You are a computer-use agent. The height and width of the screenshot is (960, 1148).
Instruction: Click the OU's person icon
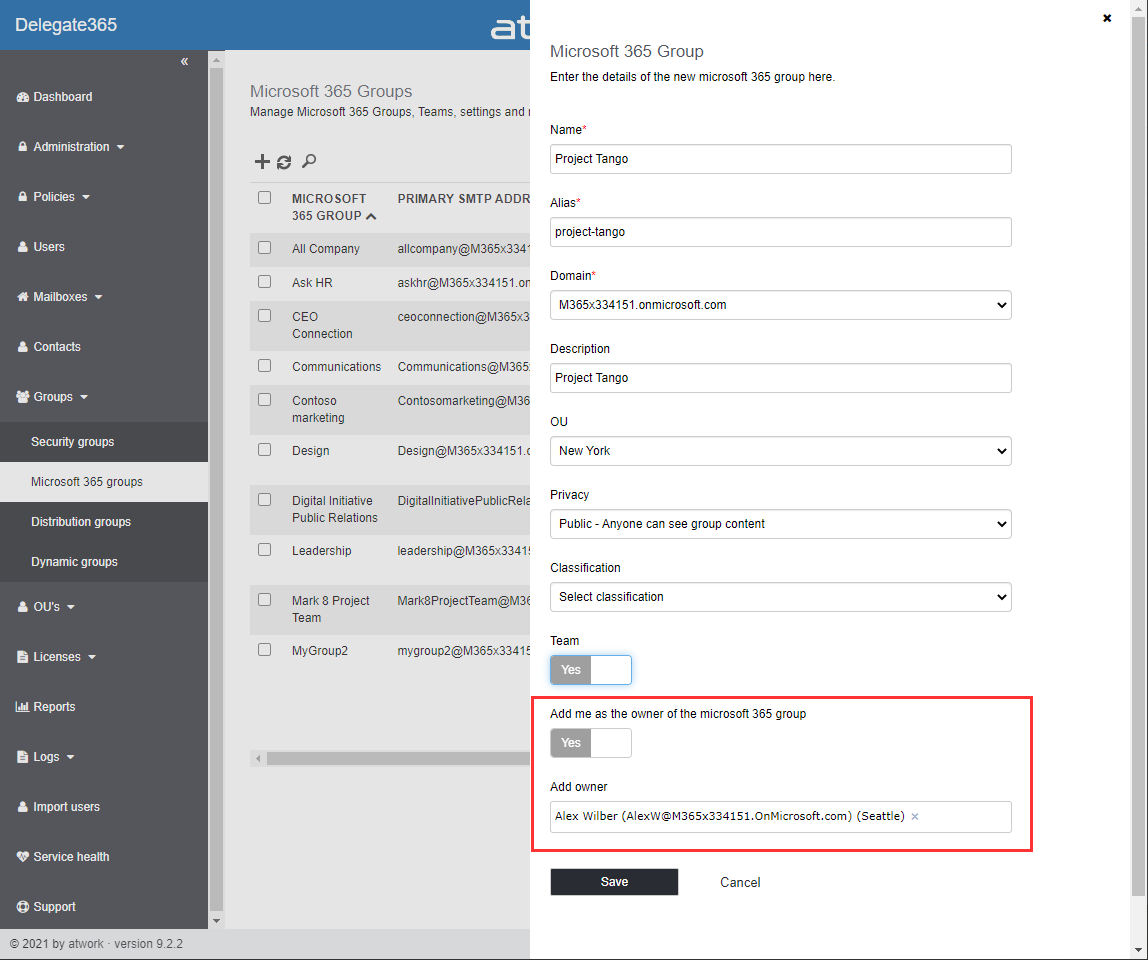click(23, 606)
